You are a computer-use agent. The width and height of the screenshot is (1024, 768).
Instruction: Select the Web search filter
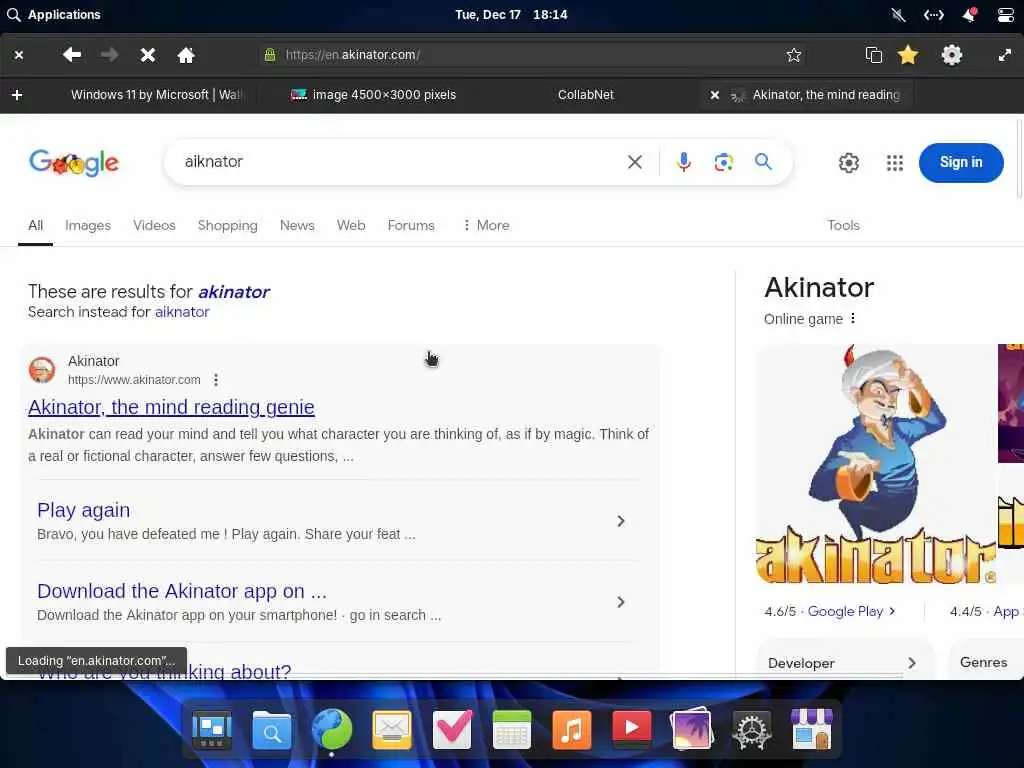pos(351,225)
